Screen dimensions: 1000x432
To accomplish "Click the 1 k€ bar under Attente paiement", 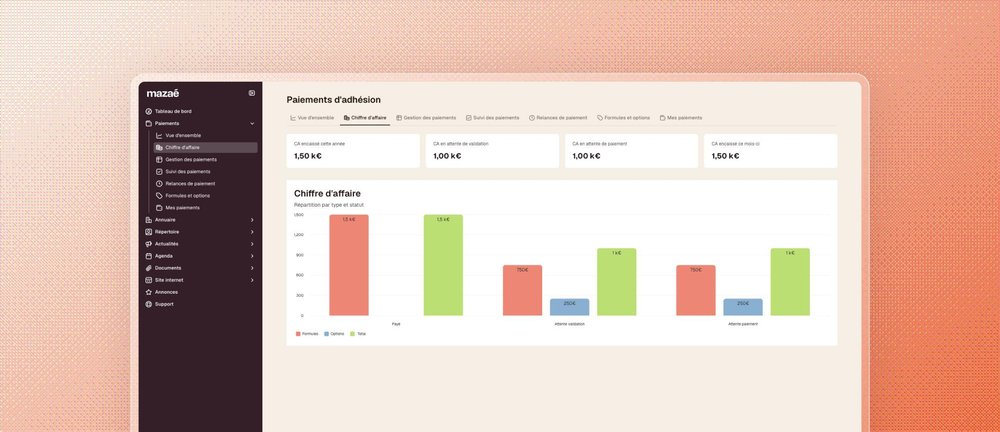I will click(x=790, y=282).
